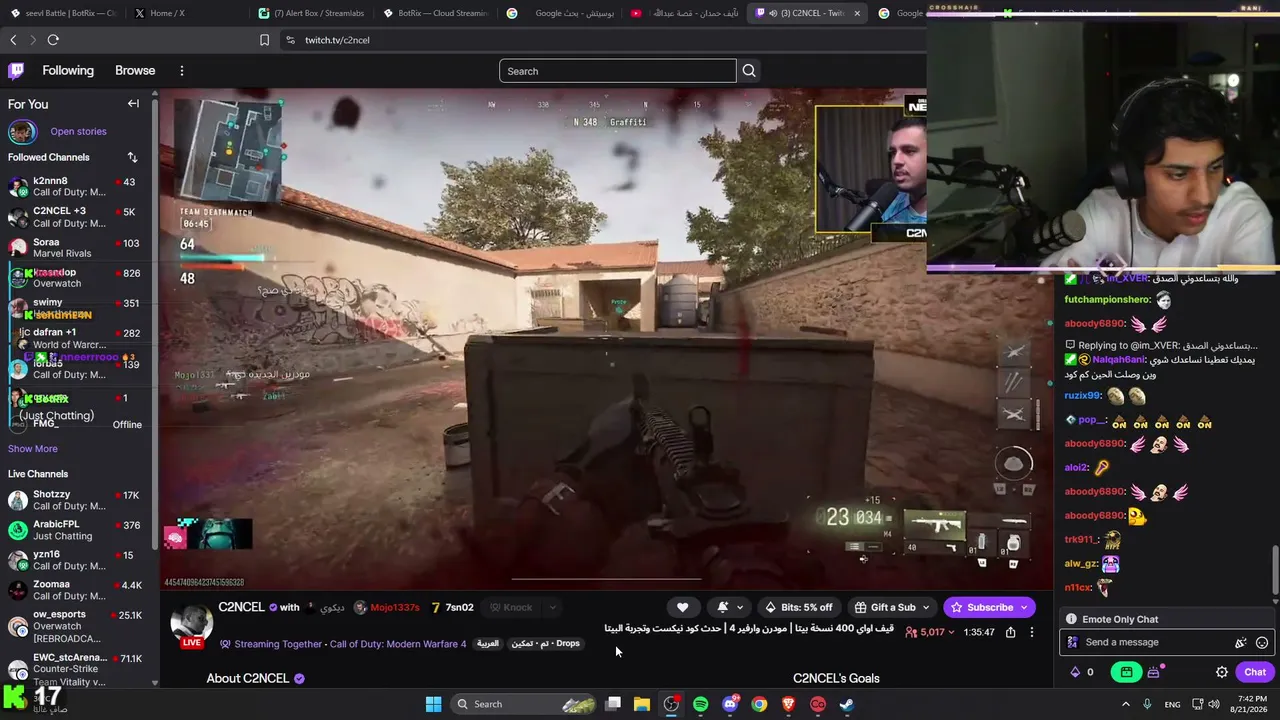Open Spotify from the taskbar

point(700,704)
